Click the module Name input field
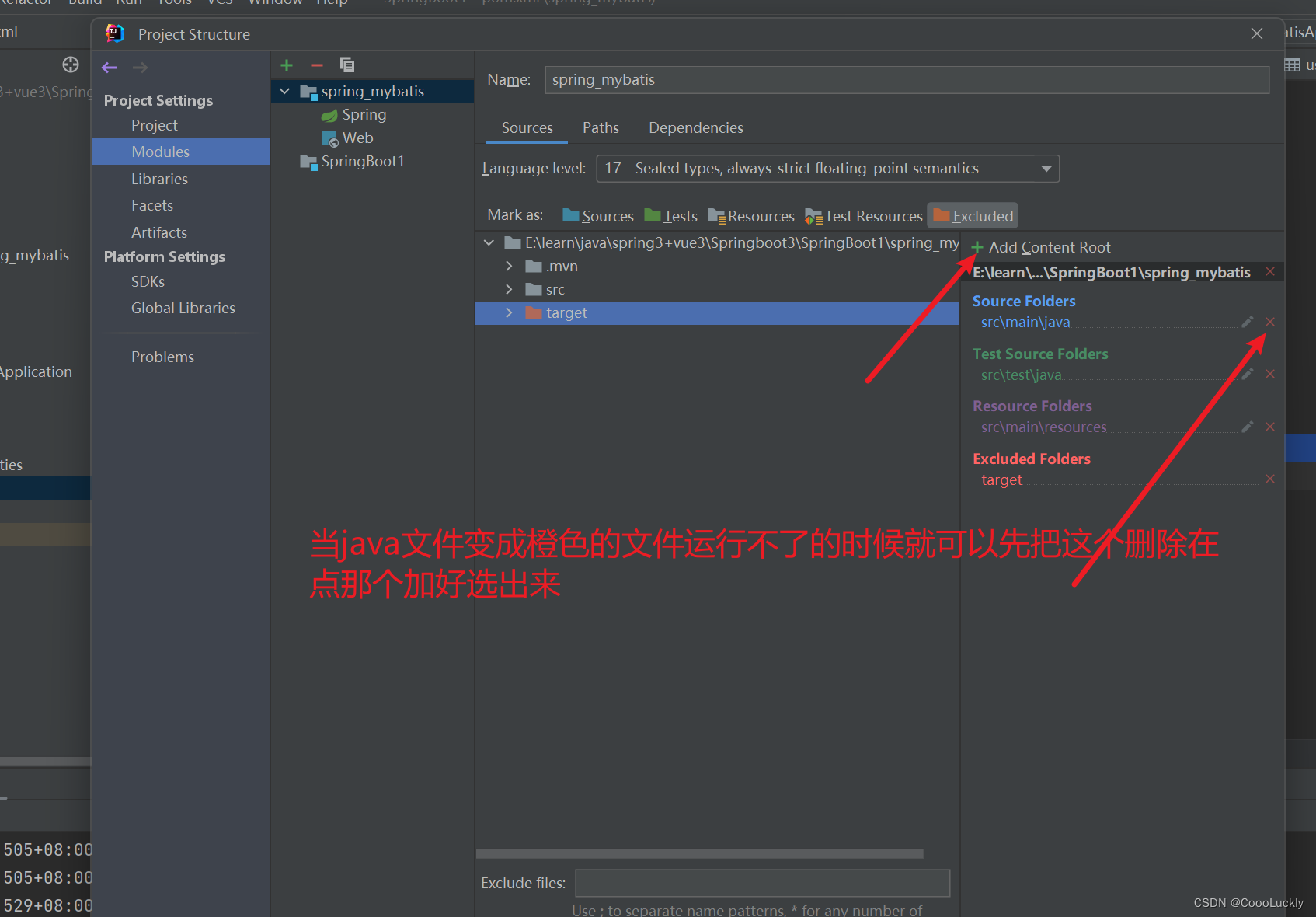The width and height of the screenshot is (1316, 917). pos(907,80)
